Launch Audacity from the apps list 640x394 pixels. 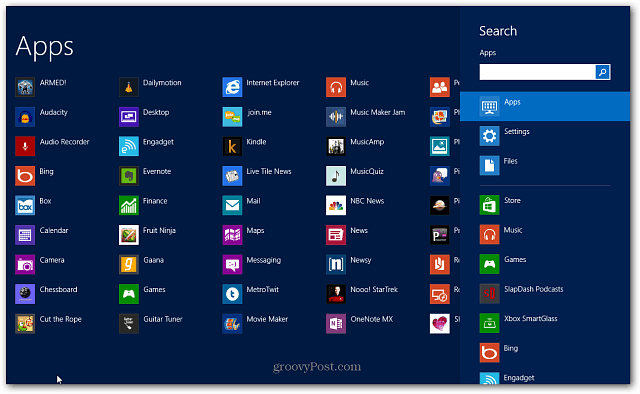pos(25,117)
